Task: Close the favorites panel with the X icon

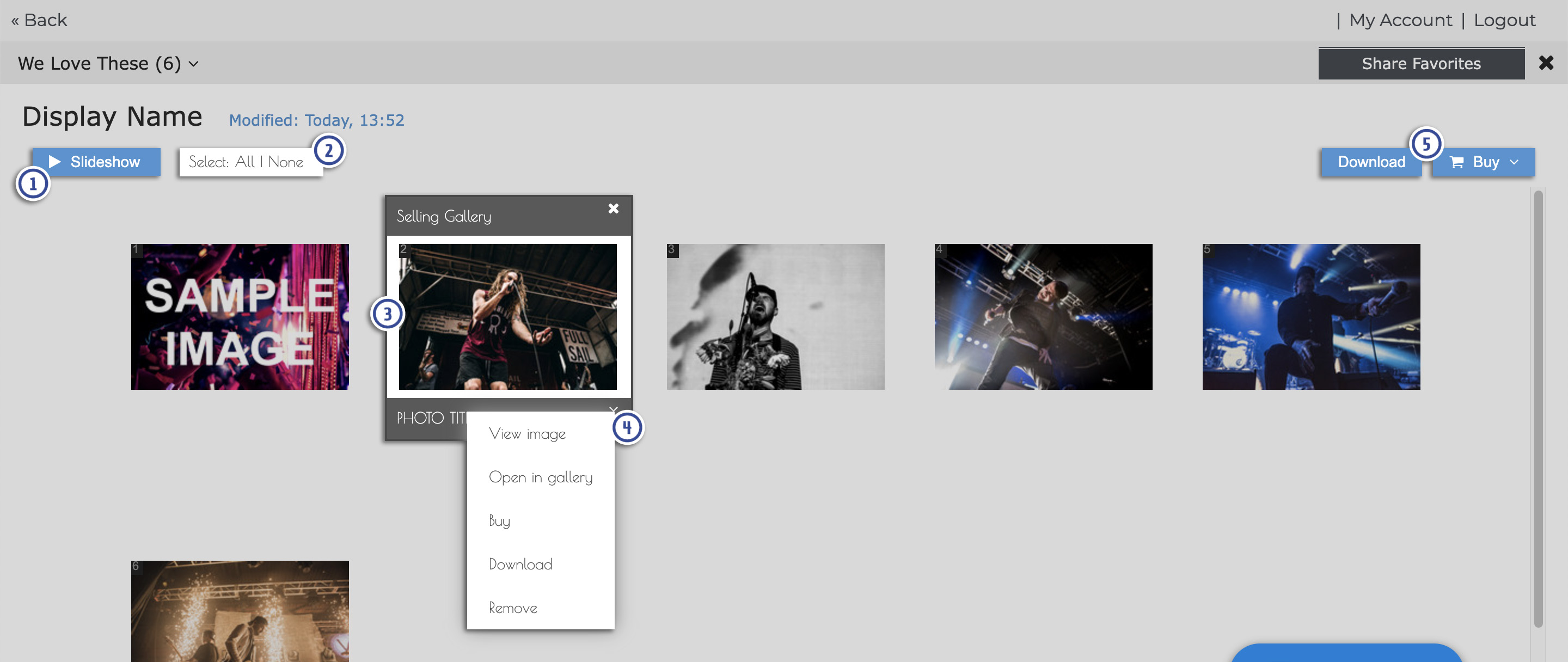Action: pyautogui.click(x=1546, y=63)
